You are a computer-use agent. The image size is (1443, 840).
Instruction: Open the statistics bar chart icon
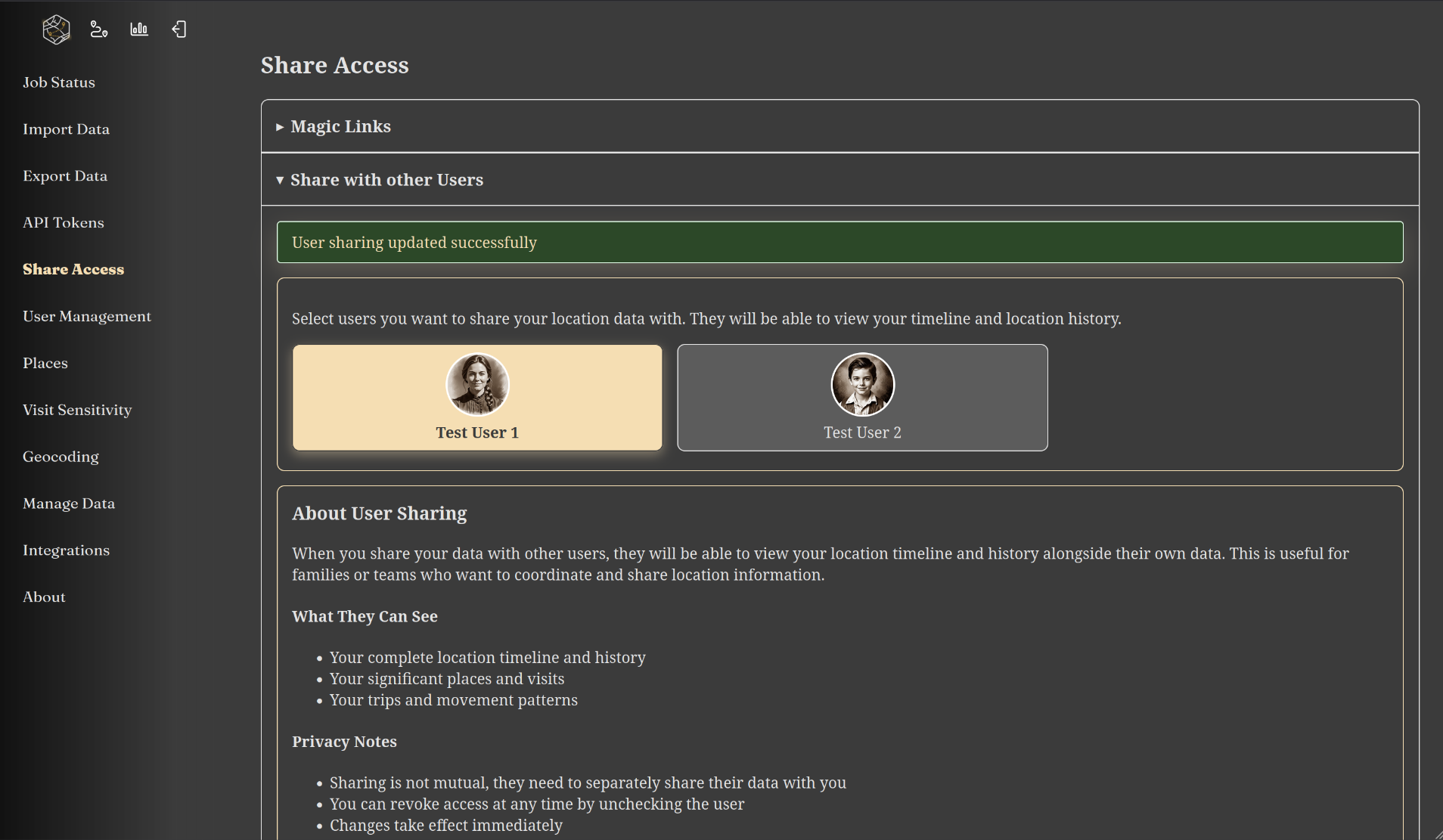click(139, 29)
